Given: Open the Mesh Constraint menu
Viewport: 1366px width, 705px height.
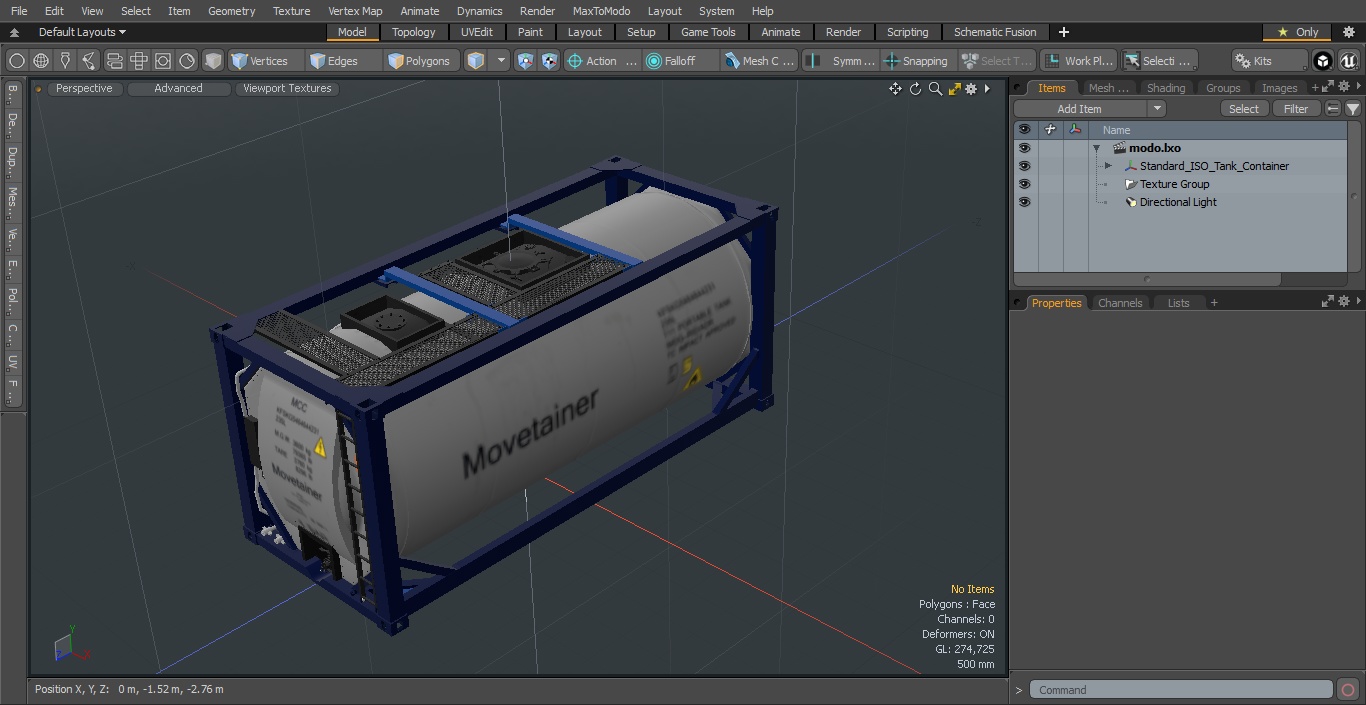Looking at the screenshot, I should (760, 61).
